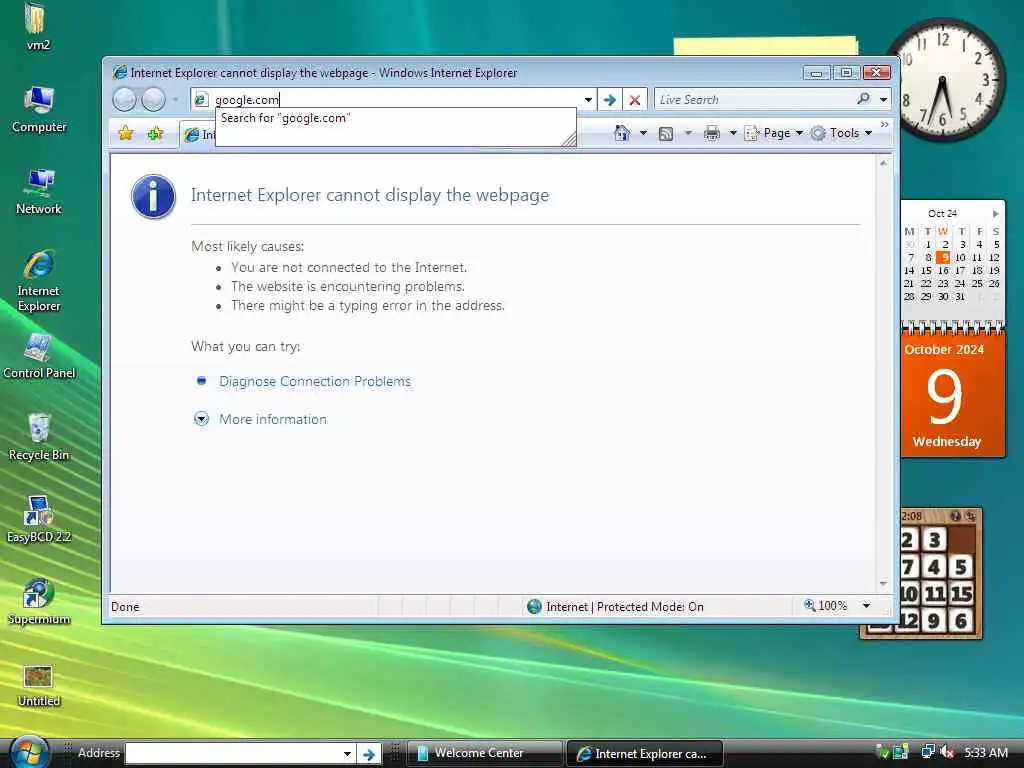This screenshot has height=768, width=1024.
Task: Select day 16 on calendar gadget
Action: click(x=943, y=270)
